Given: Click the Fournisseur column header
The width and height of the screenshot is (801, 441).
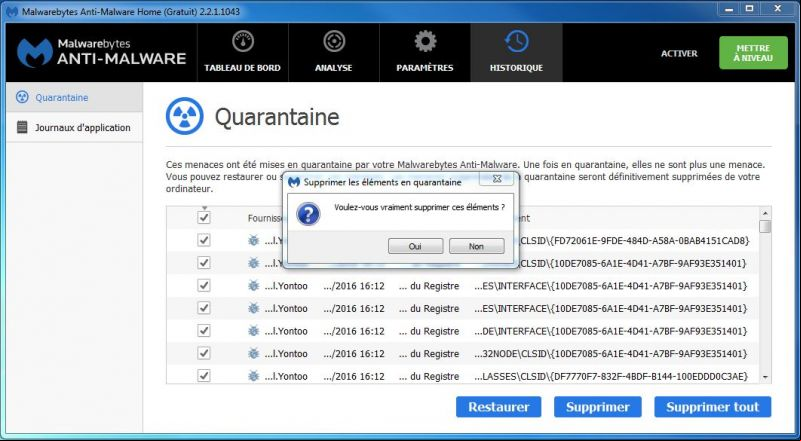Looking at the screenshot, I should pyautogui.click(x=265, y=218).
